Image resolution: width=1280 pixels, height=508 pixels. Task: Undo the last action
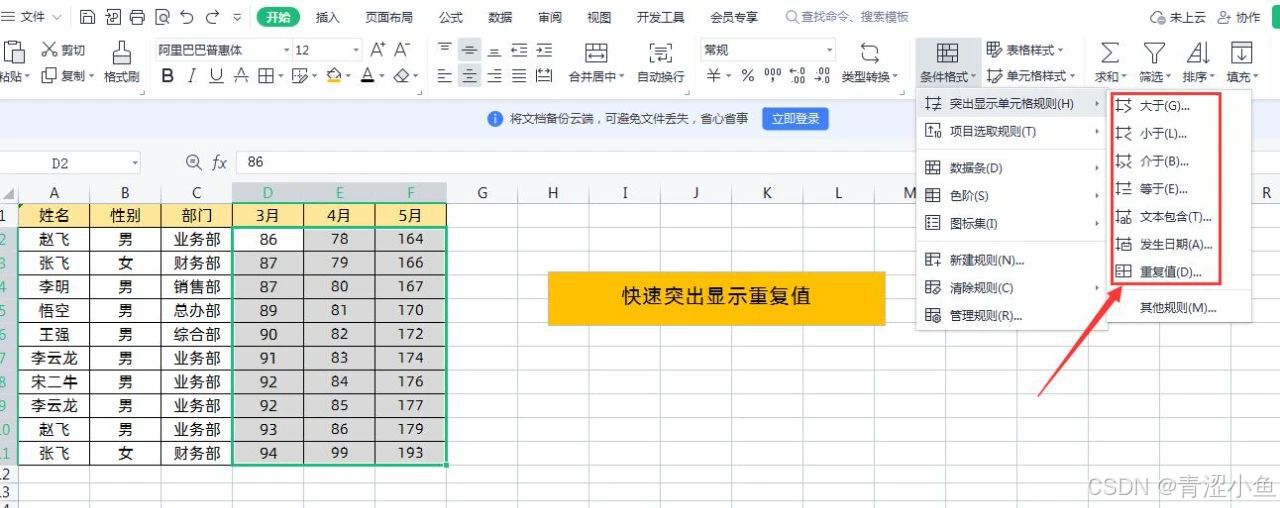coord(187,17)
